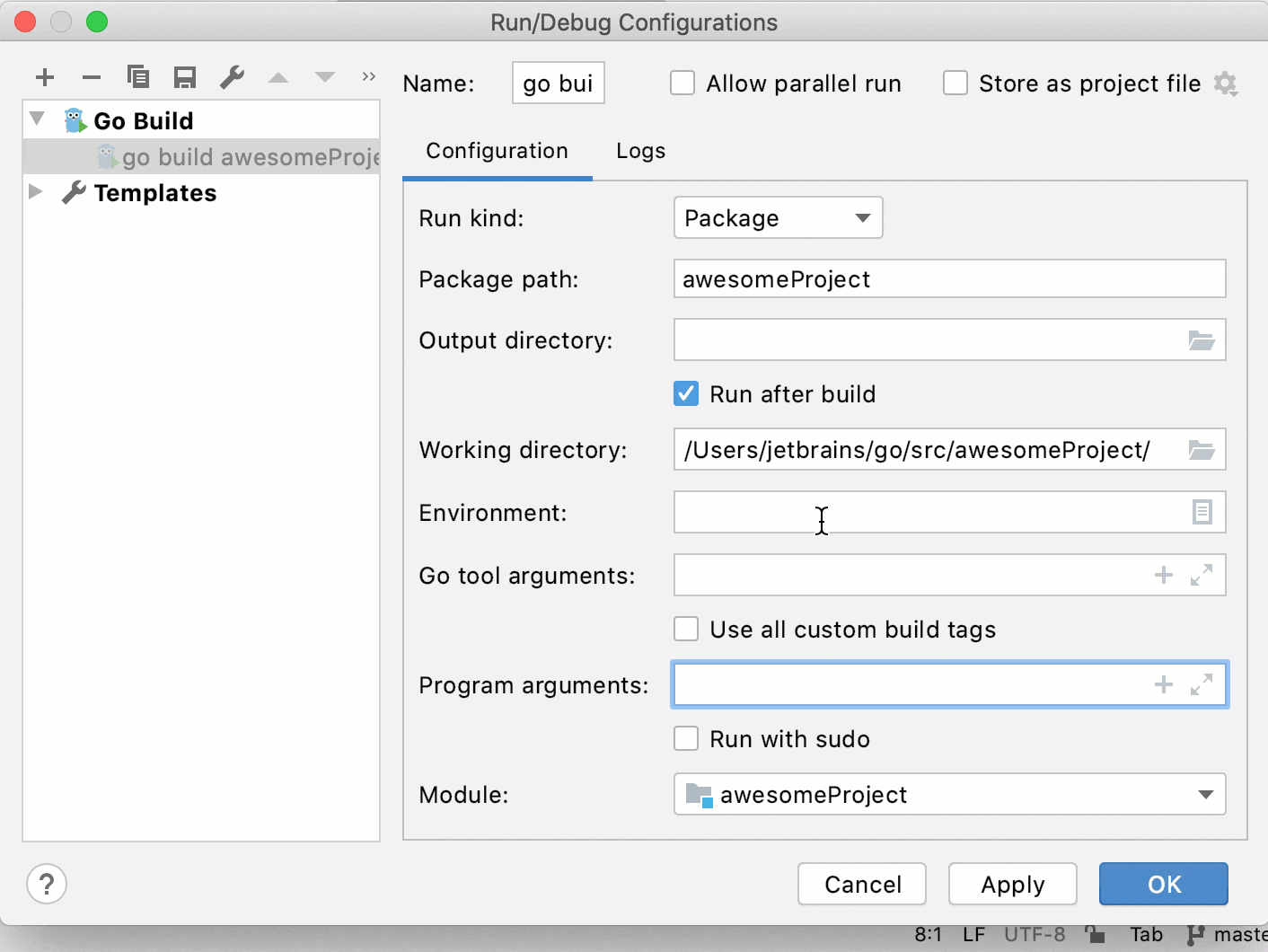Viewport: 1268px width, 952px height.
Task: Expand the Go tool arguments editor
Action: point(1202,575)
